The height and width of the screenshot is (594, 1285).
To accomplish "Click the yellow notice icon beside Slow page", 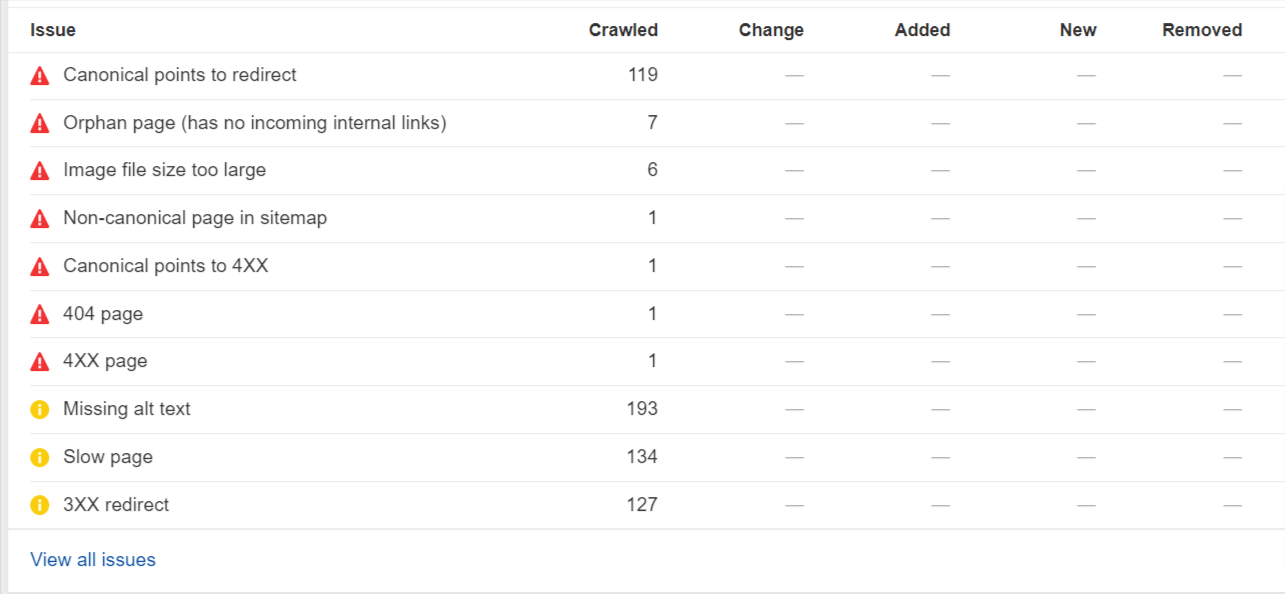I will [40, 457].
